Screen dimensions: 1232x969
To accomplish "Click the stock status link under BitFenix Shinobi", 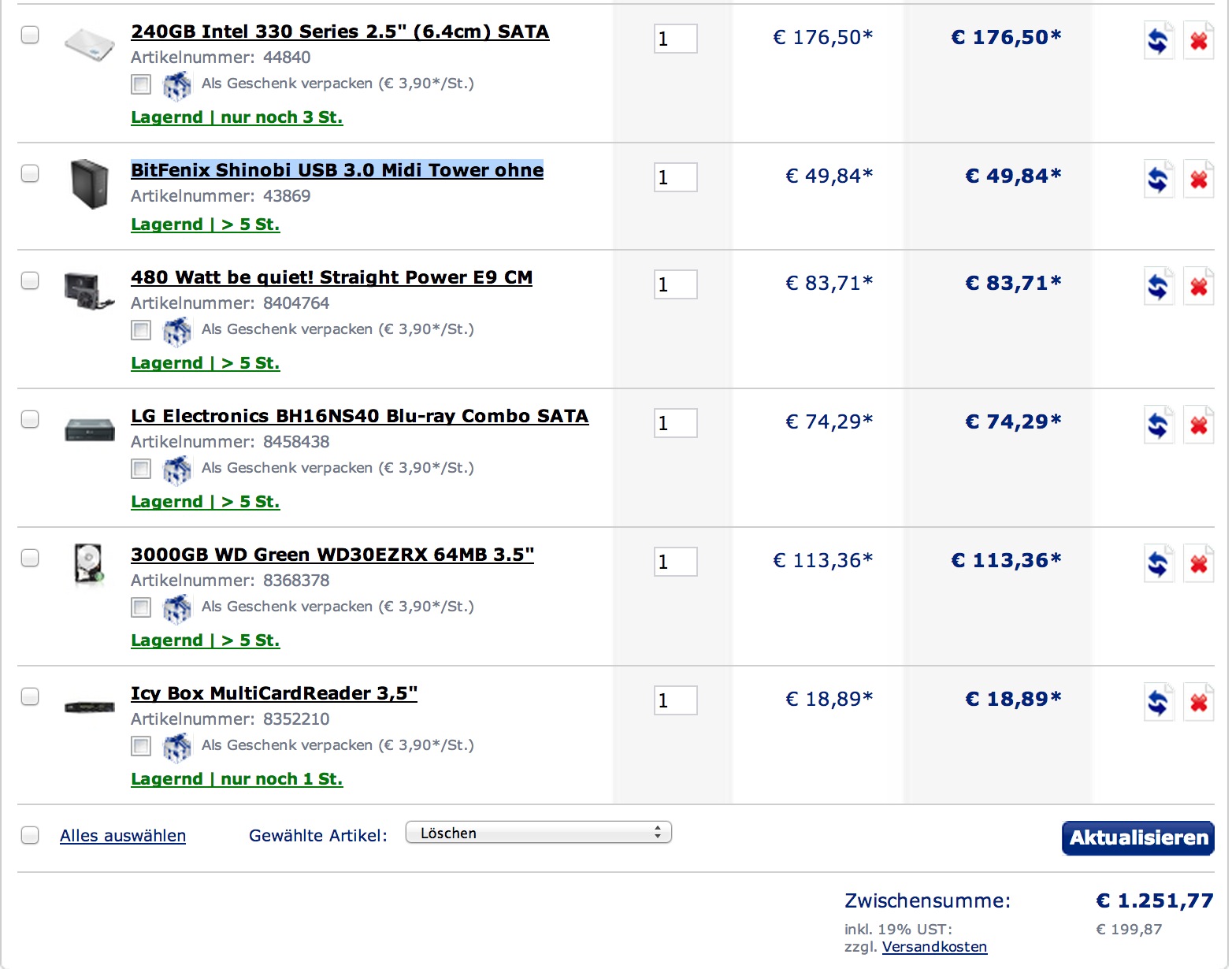I will 206,225.
